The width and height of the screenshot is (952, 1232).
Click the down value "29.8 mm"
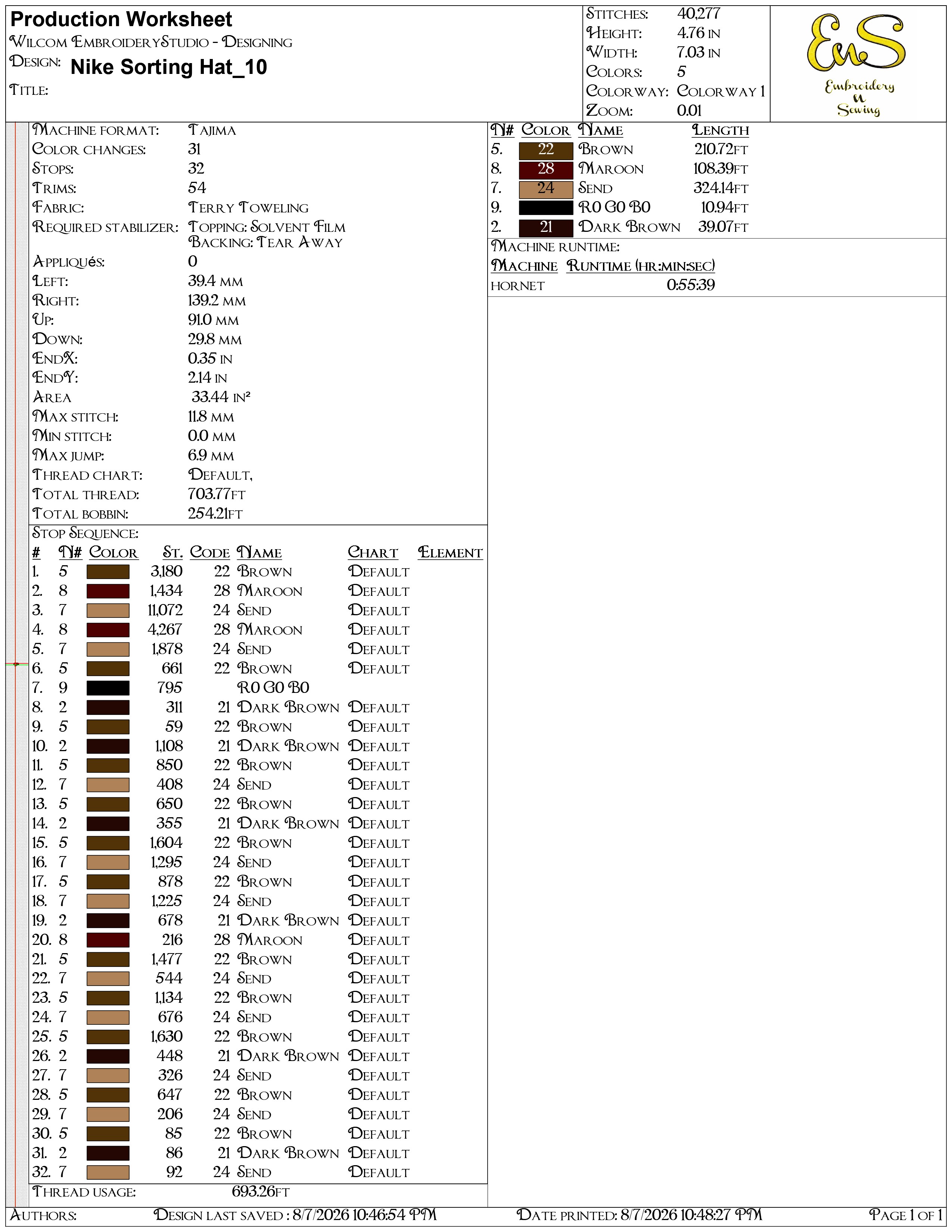pos(215,340)
